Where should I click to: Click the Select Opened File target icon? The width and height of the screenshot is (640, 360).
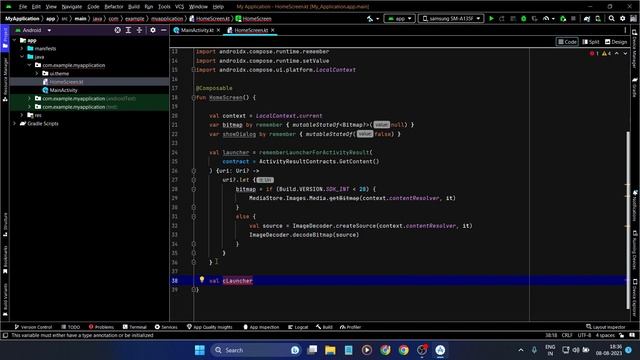coord(118,30)
